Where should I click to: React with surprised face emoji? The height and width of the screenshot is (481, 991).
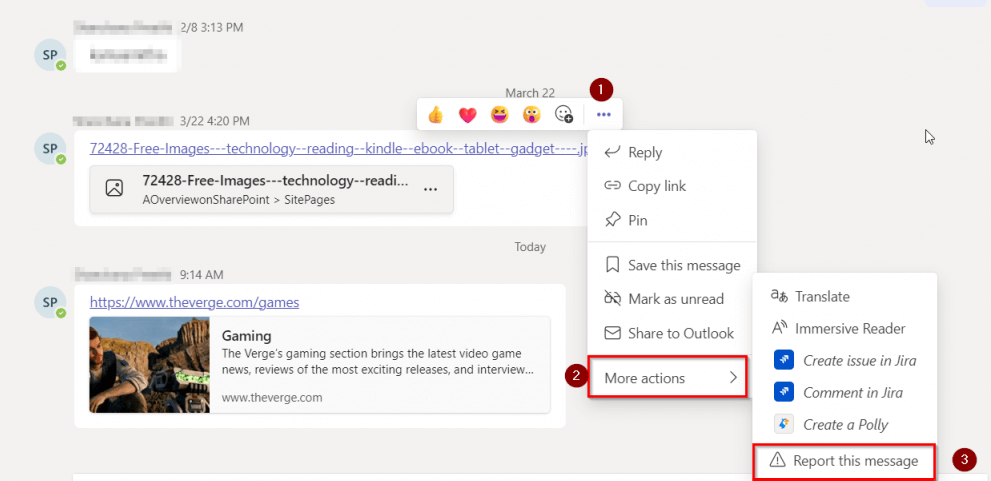coord(531,114)
